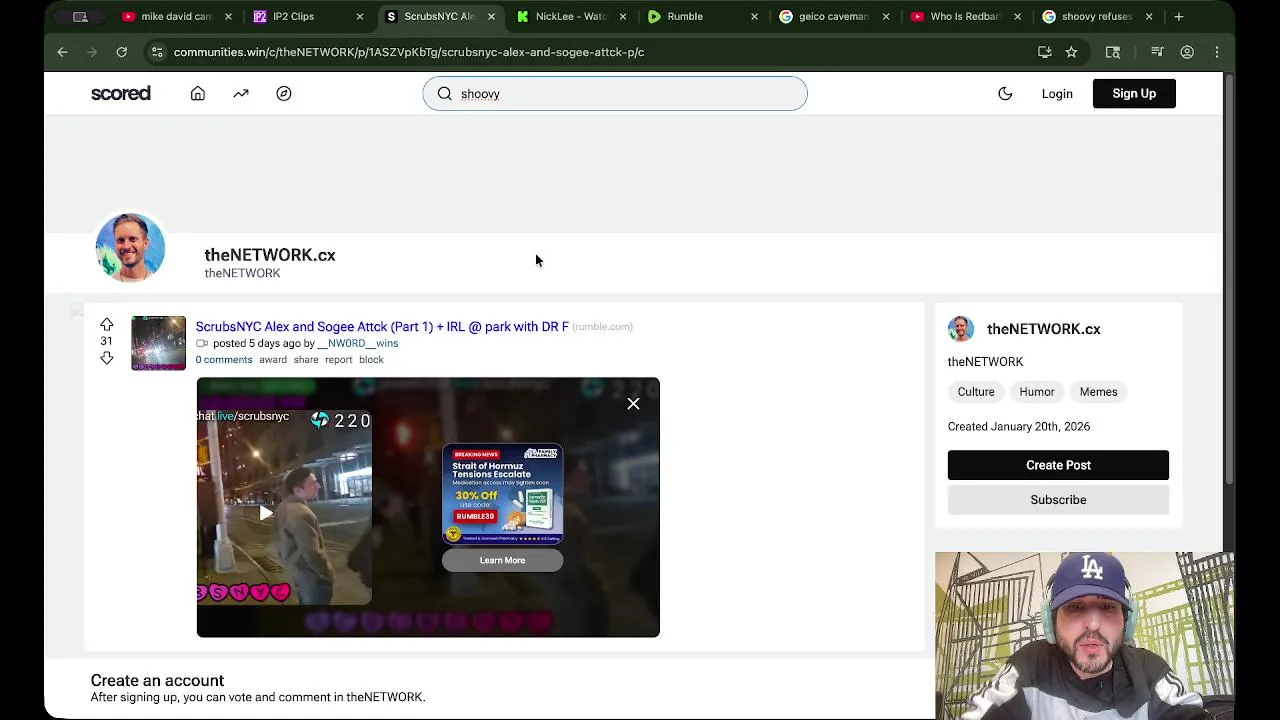This screenshot has width=1280, height=720.
Task: Open the poster's __NW0RD__wins profile
Action: (x=358, y=344)
